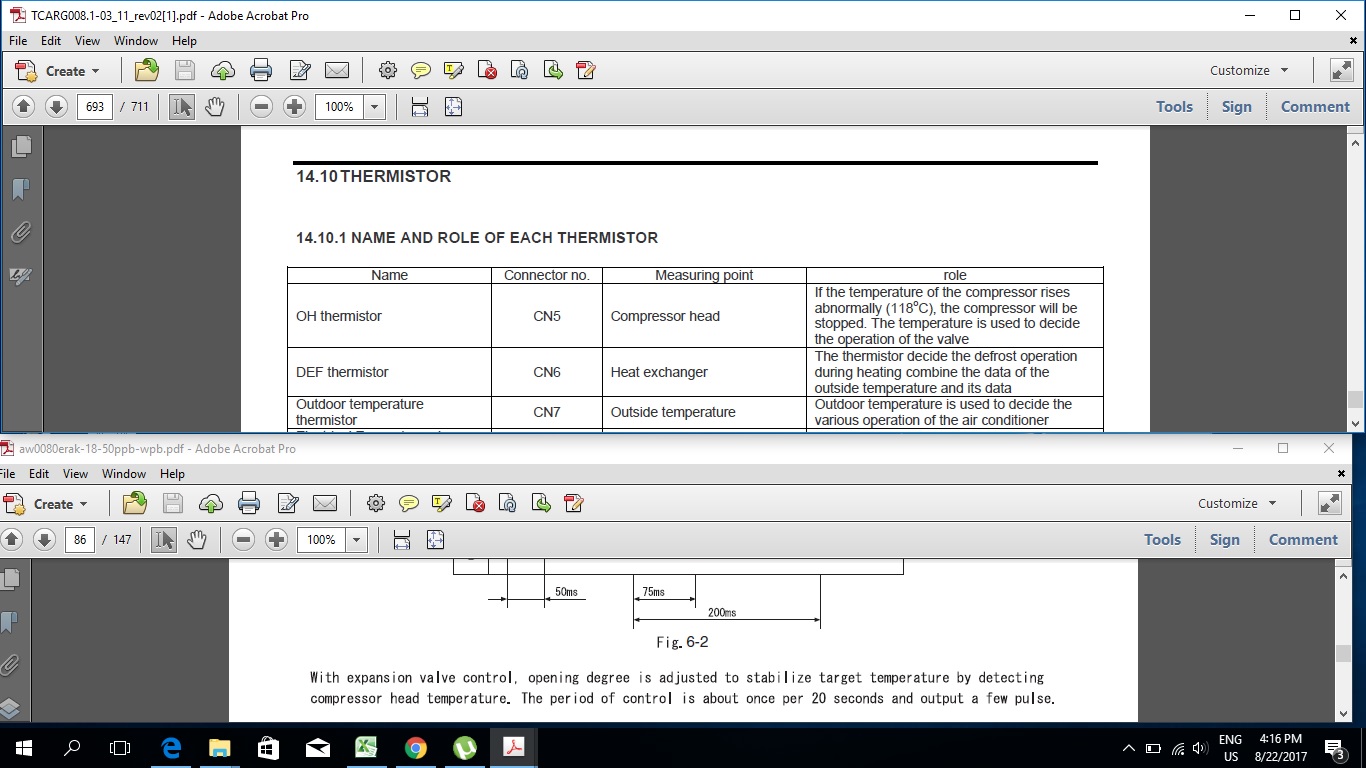This screenshot has width=1366, height=768.
Task: Open Sign pane in bottom window
Action: point(1225,540)
